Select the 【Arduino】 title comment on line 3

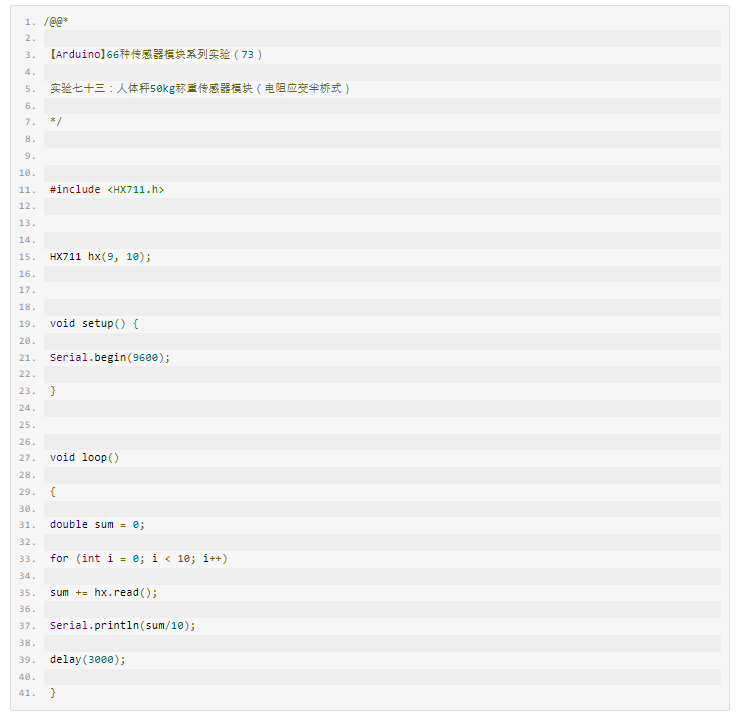tap(156, 55)
